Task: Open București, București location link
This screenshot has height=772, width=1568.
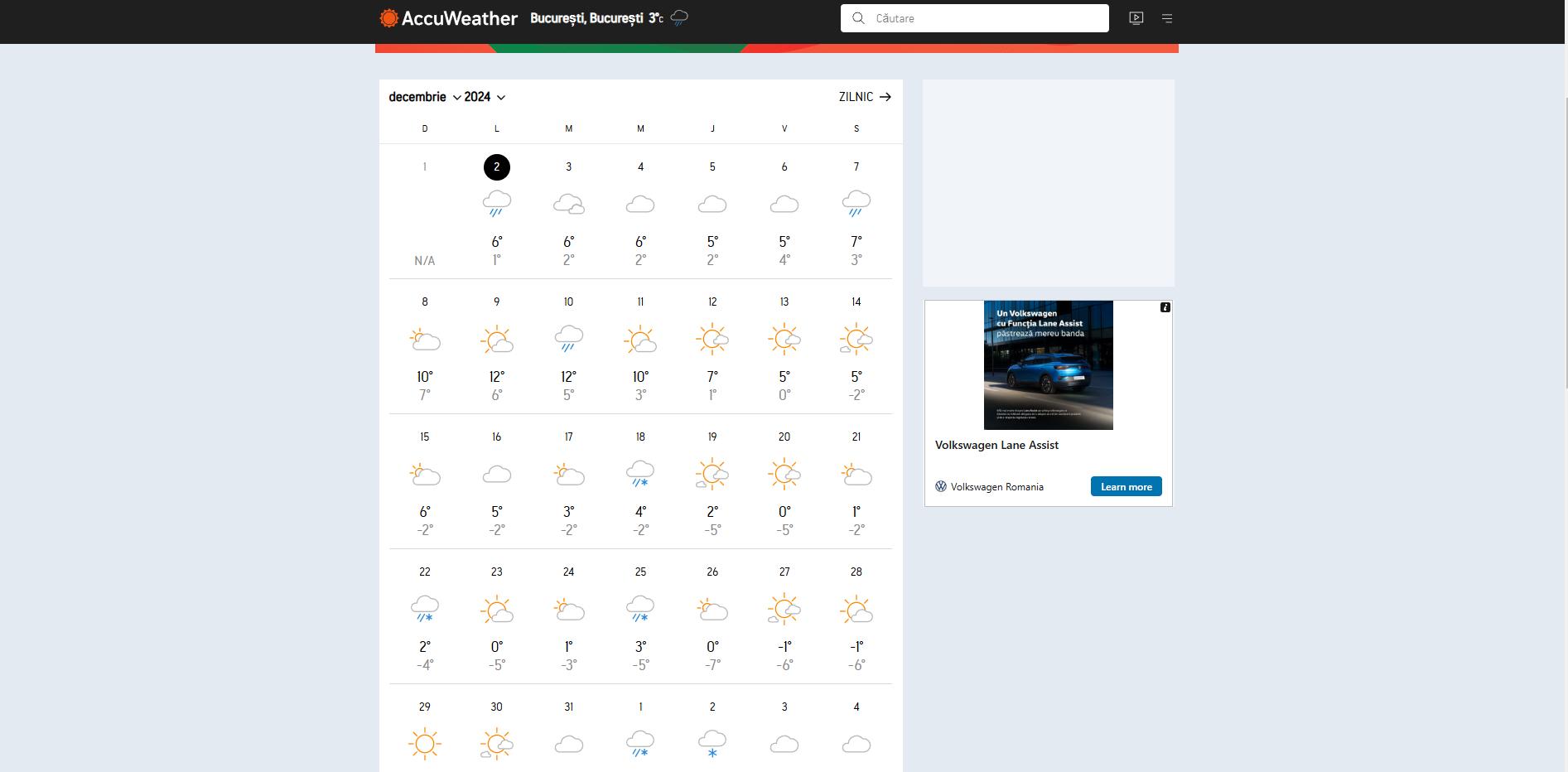Action: tap(586, 18)
